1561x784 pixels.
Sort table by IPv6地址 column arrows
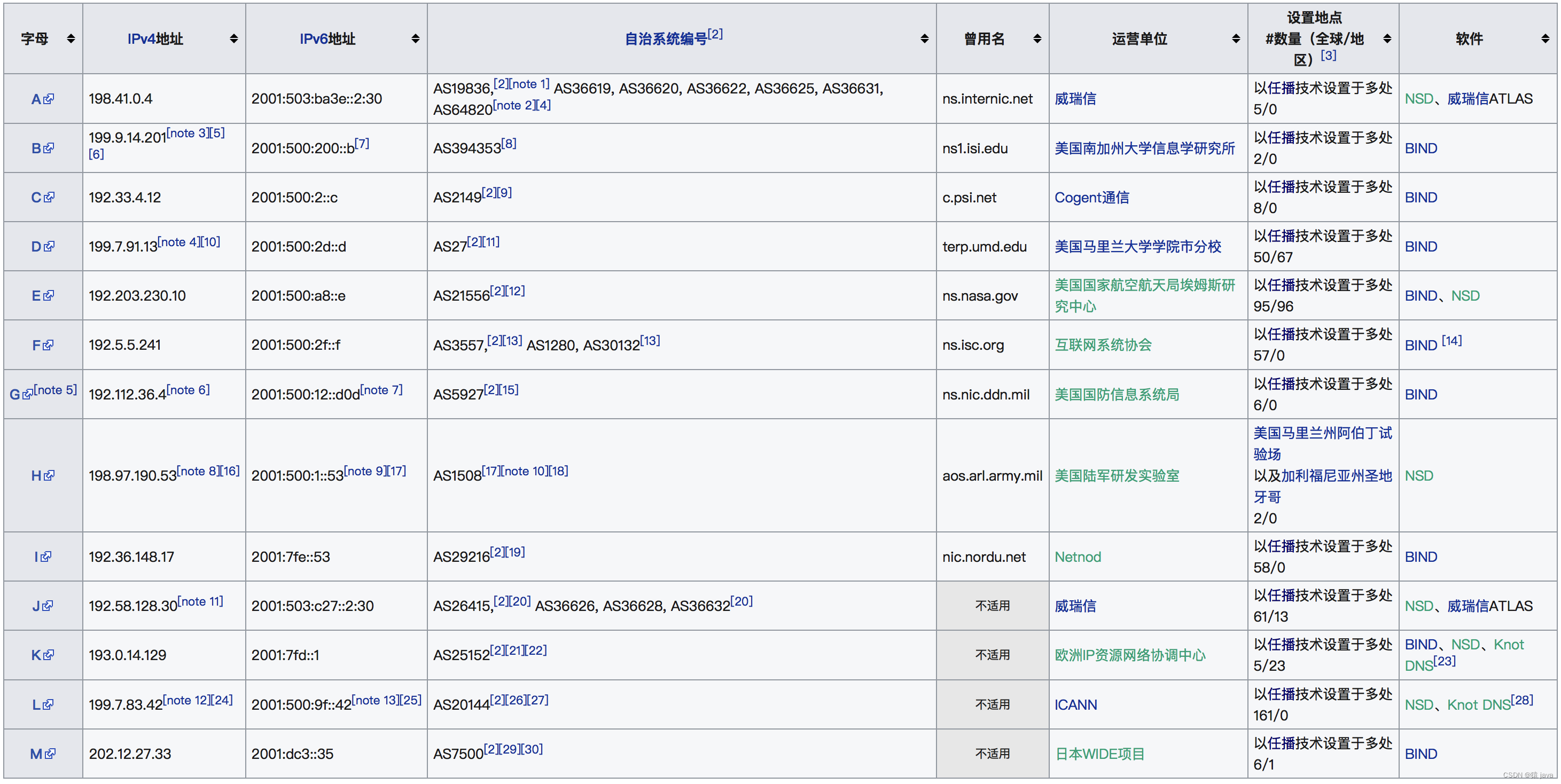pos(415,39)
